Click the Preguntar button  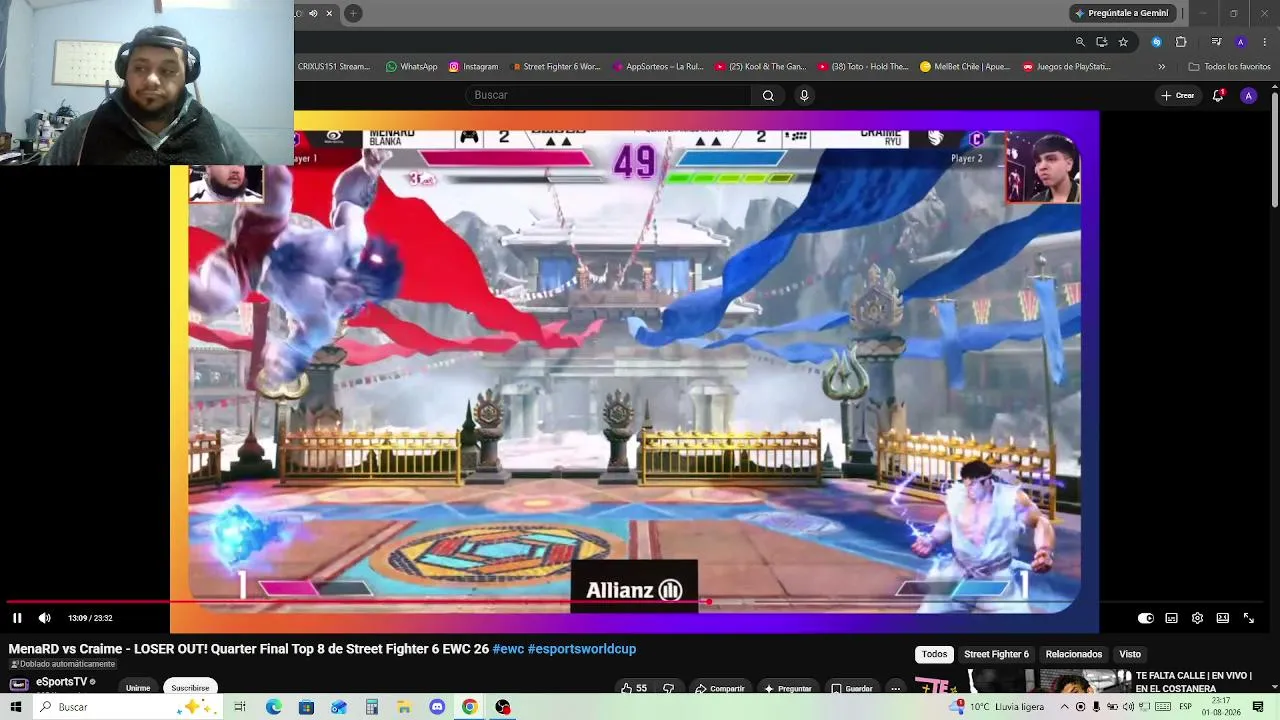pyautogui.click(x=788, y=688)
